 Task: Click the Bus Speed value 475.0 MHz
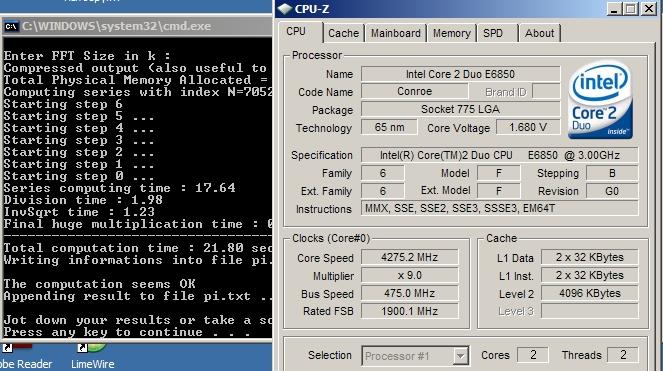(409, 293)
